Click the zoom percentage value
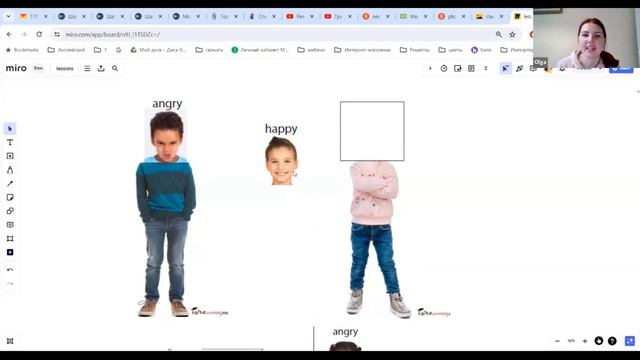Image resolution: width=640 pixels, height=360 pixels. click(571, 341)
